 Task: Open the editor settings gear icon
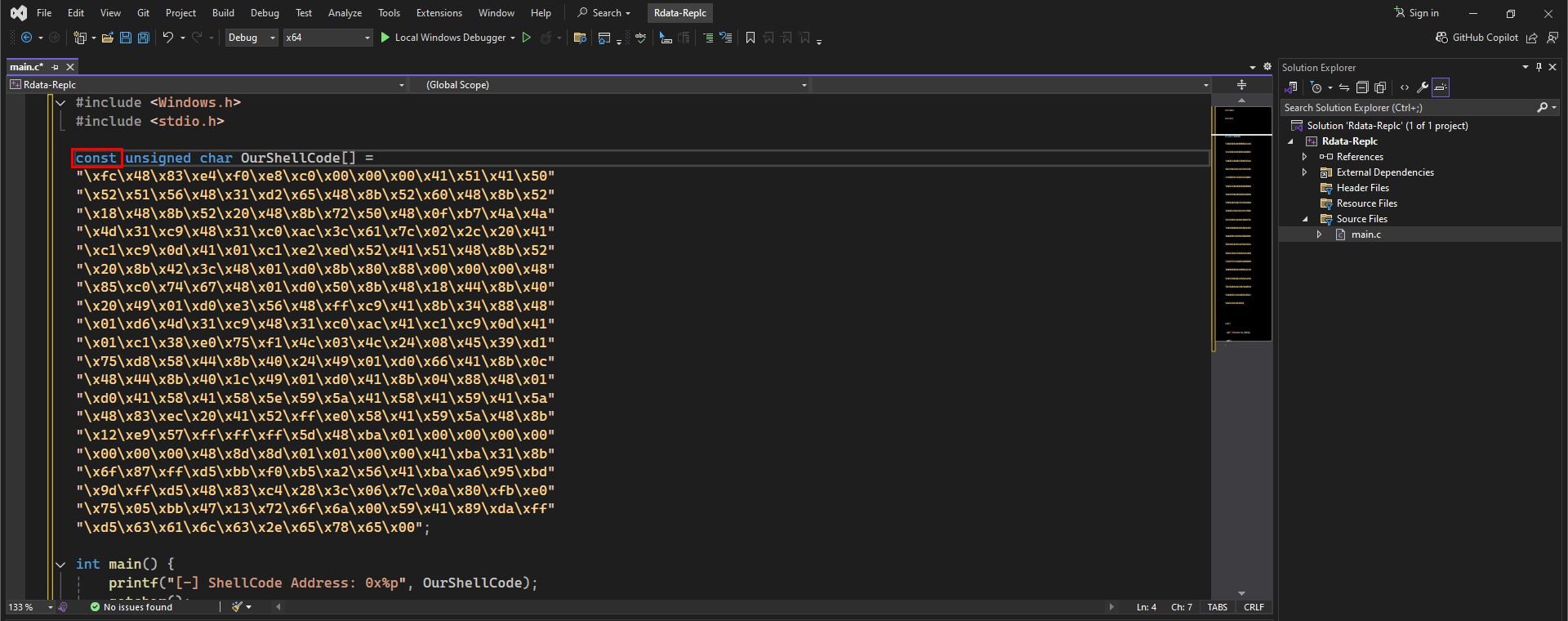(1267, 67)
